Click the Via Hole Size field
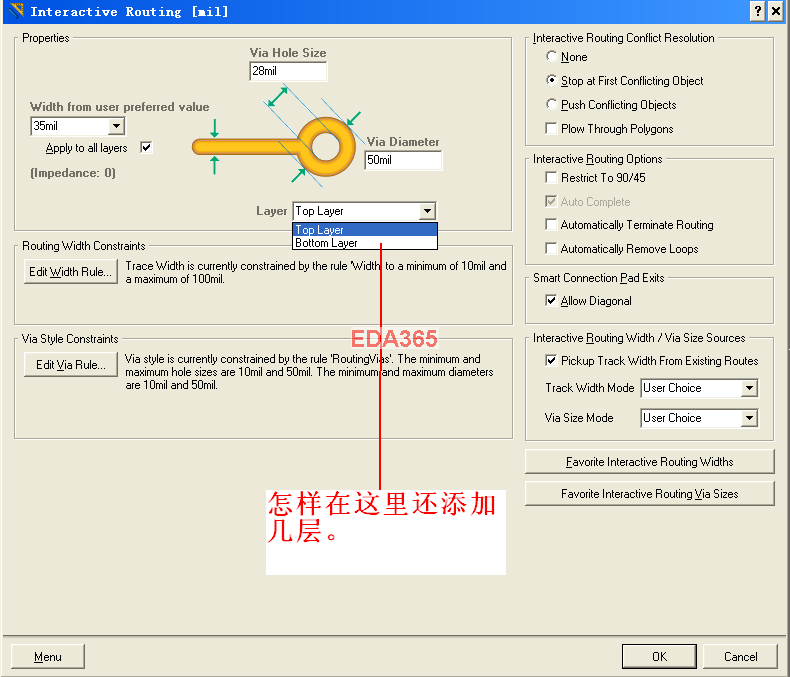790x677 pixels. [288, 71]
